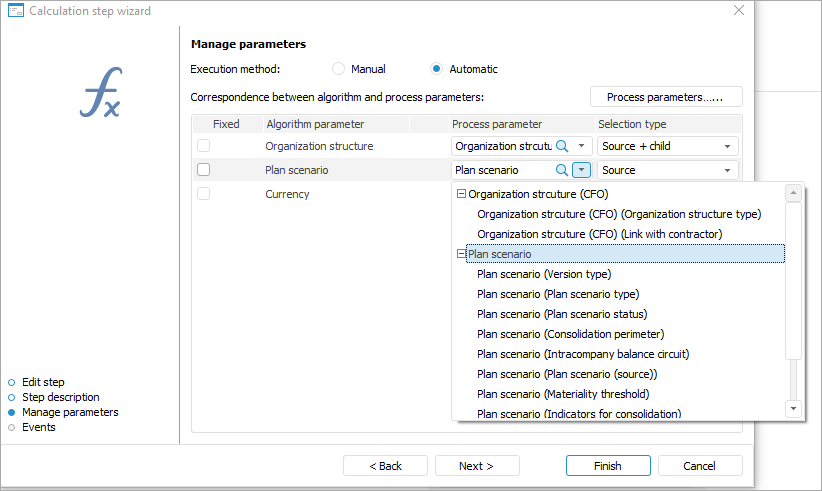Collapse the Plan scenario tree node
Viewport: 822px width, 491px height.
pos(461,254)
